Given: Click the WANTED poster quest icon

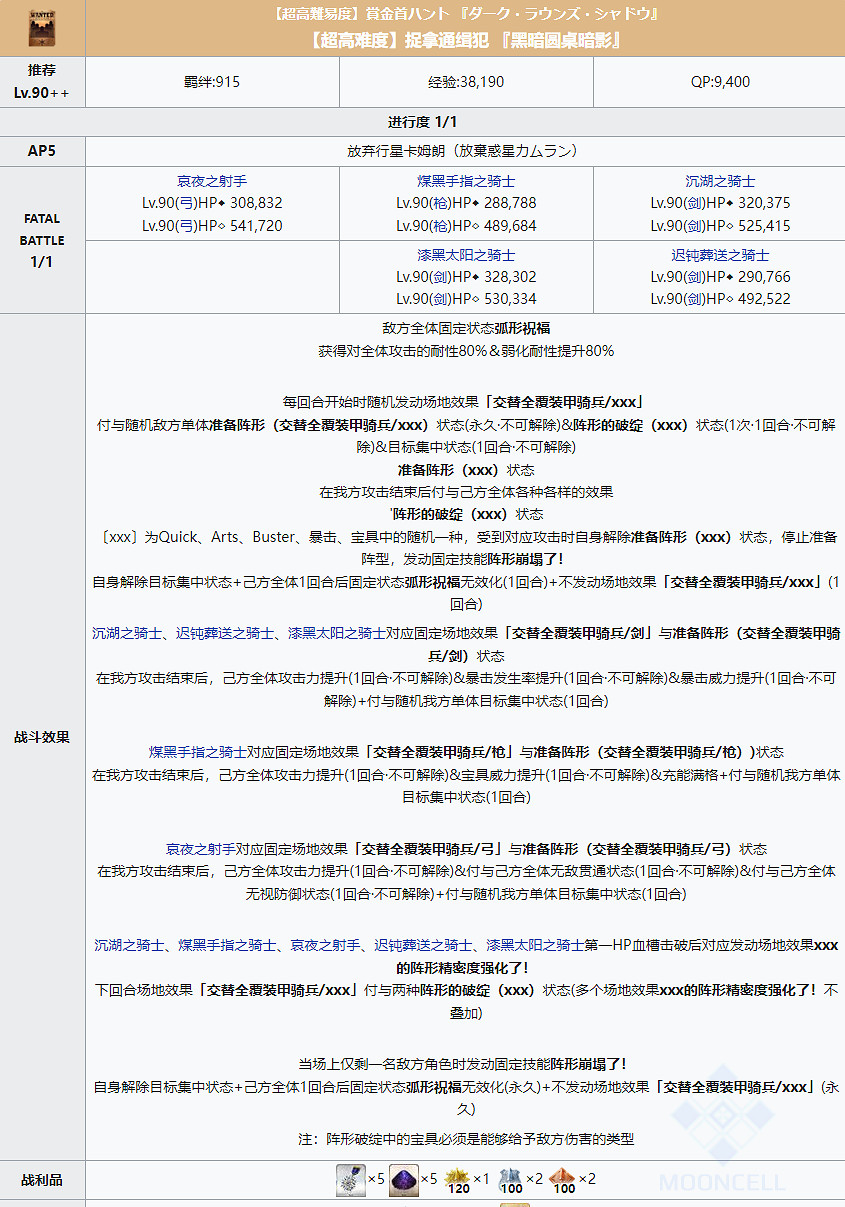Looking at the screenshot, I should pos(42,27).
